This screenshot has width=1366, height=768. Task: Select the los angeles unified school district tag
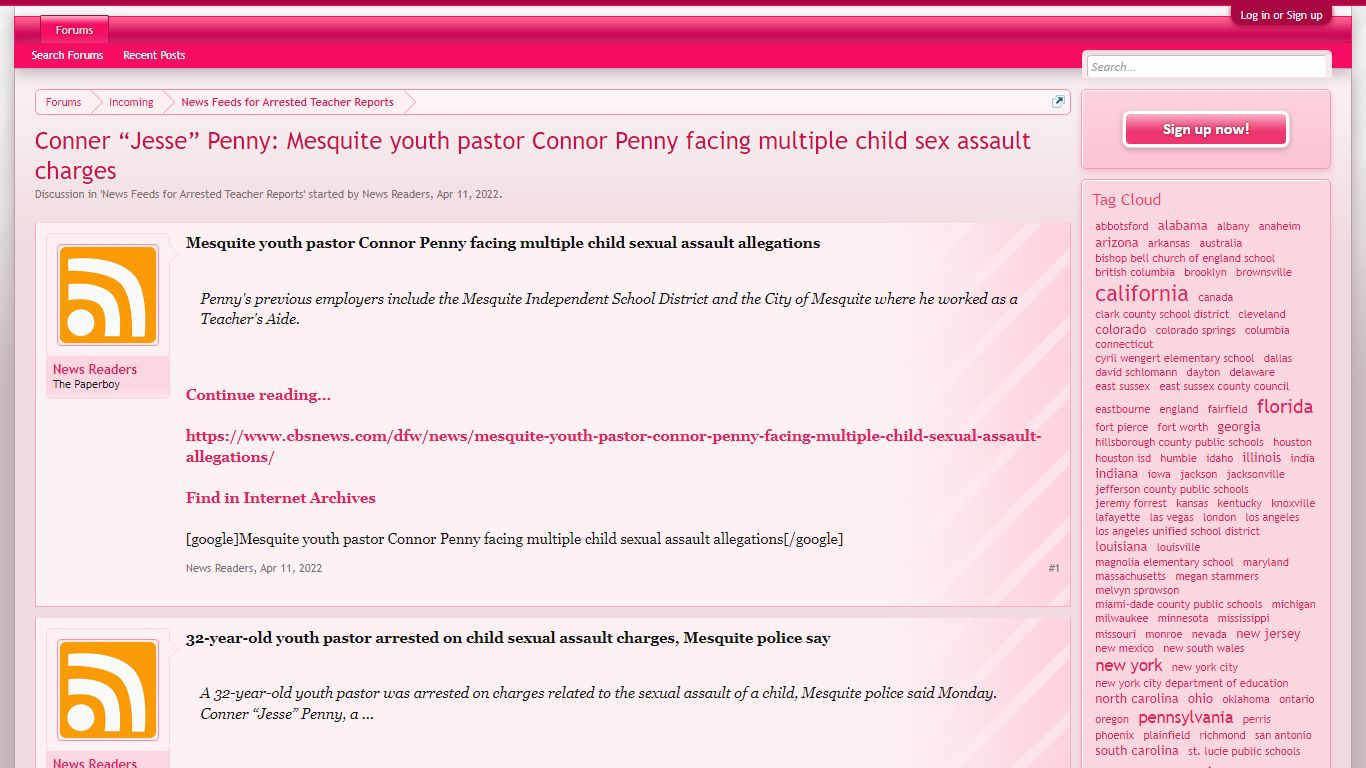1177,531
